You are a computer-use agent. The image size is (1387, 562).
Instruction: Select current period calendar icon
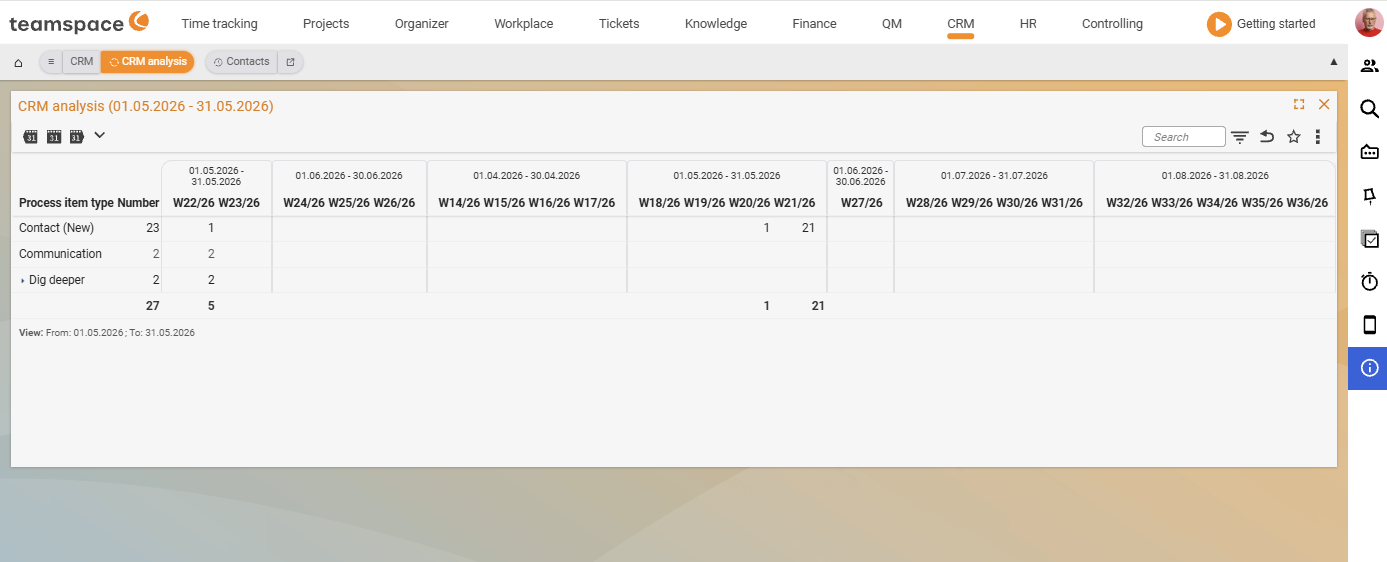click(53, 136)
